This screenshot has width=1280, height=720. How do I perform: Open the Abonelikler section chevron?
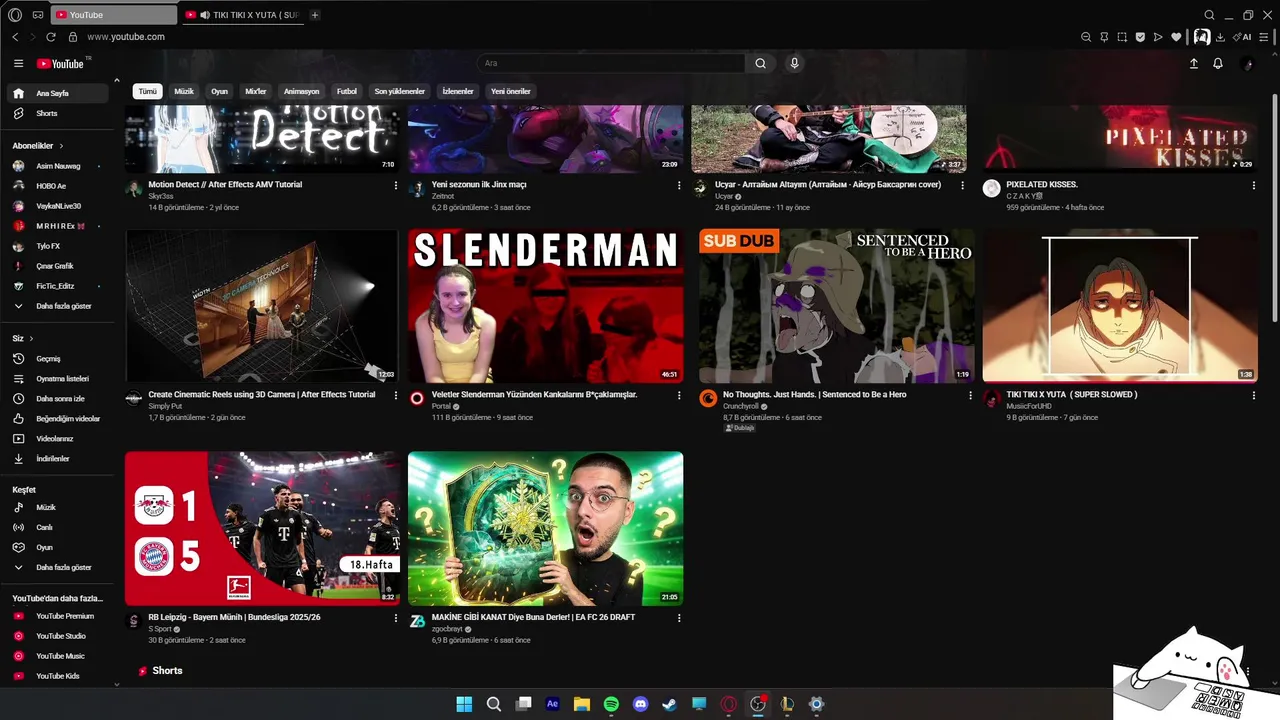61,146
